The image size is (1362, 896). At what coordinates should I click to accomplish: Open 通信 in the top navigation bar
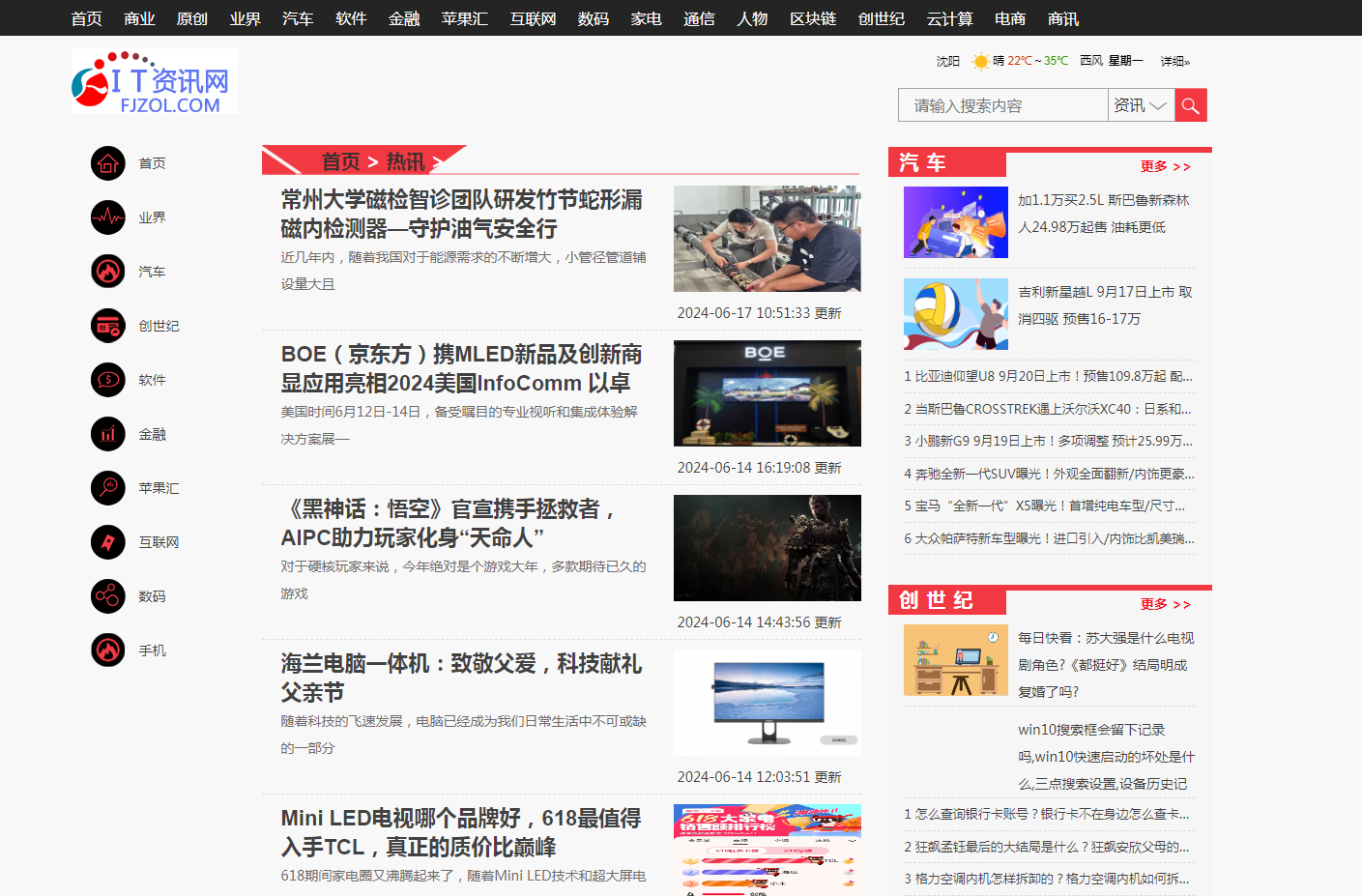tap(699, 18)
